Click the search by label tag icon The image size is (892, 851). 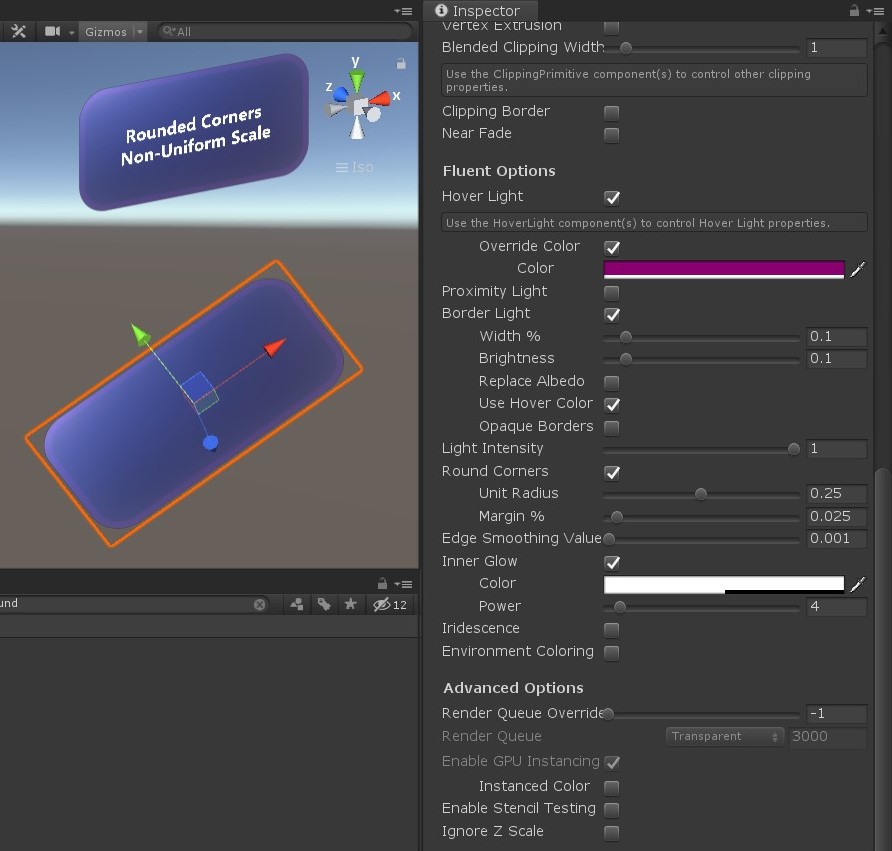pyautogui.click(x=324, y=604)
